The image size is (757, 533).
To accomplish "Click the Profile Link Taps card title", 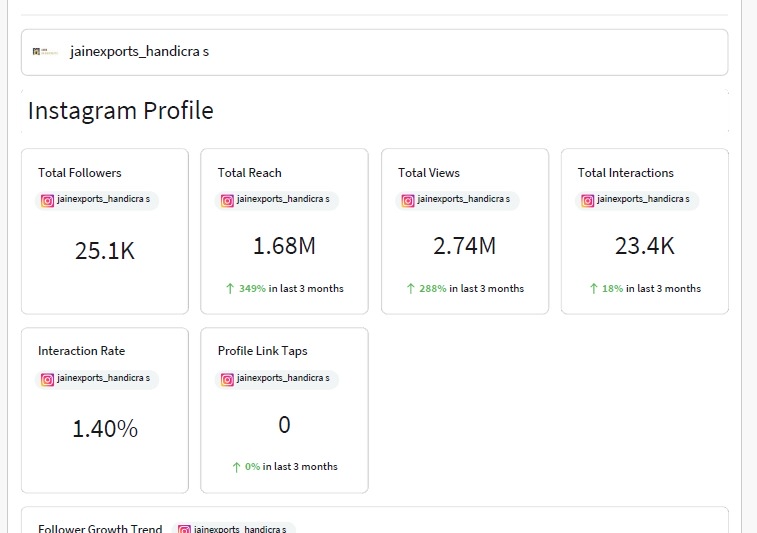I will click(x=263, y=351).
